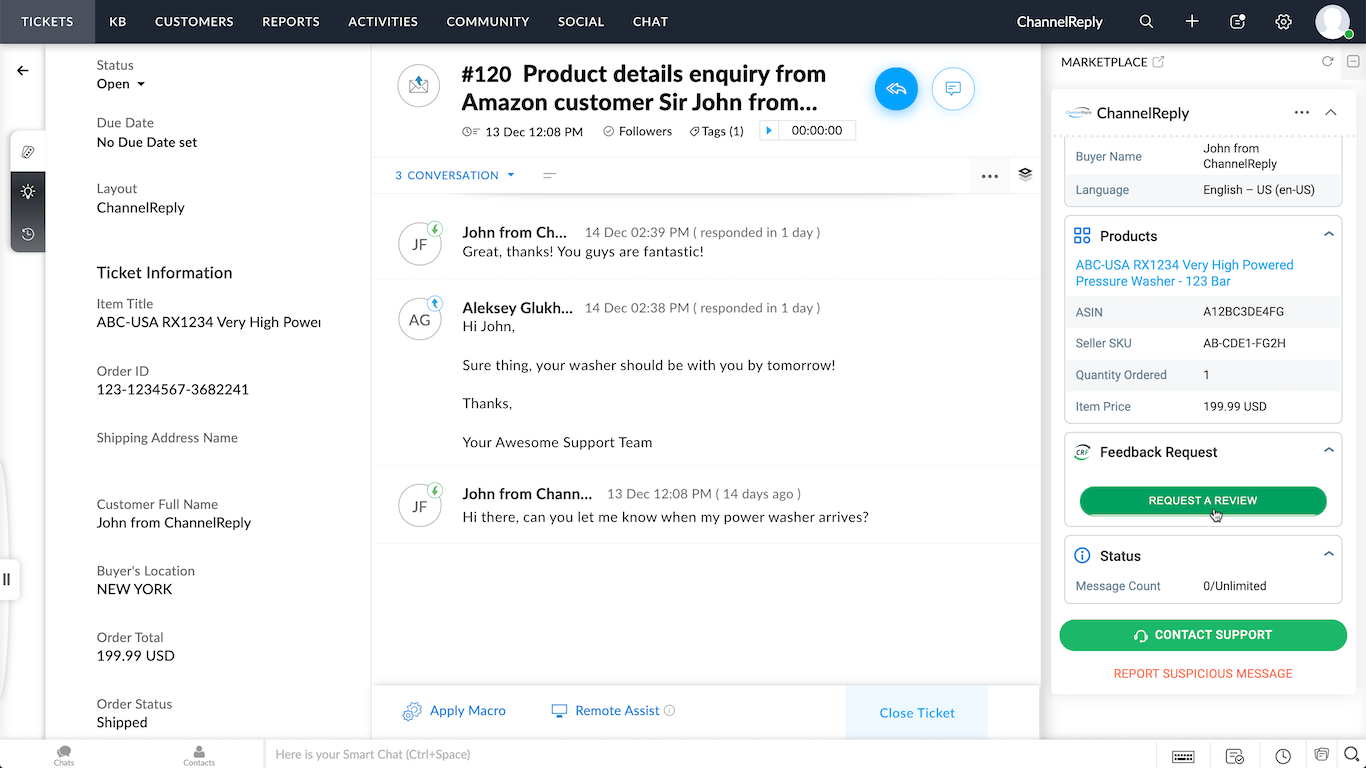Click the pause handle on left edge
Image resolution: width=1366 pixels, height=768 pixels.
[x=7, y=579]
